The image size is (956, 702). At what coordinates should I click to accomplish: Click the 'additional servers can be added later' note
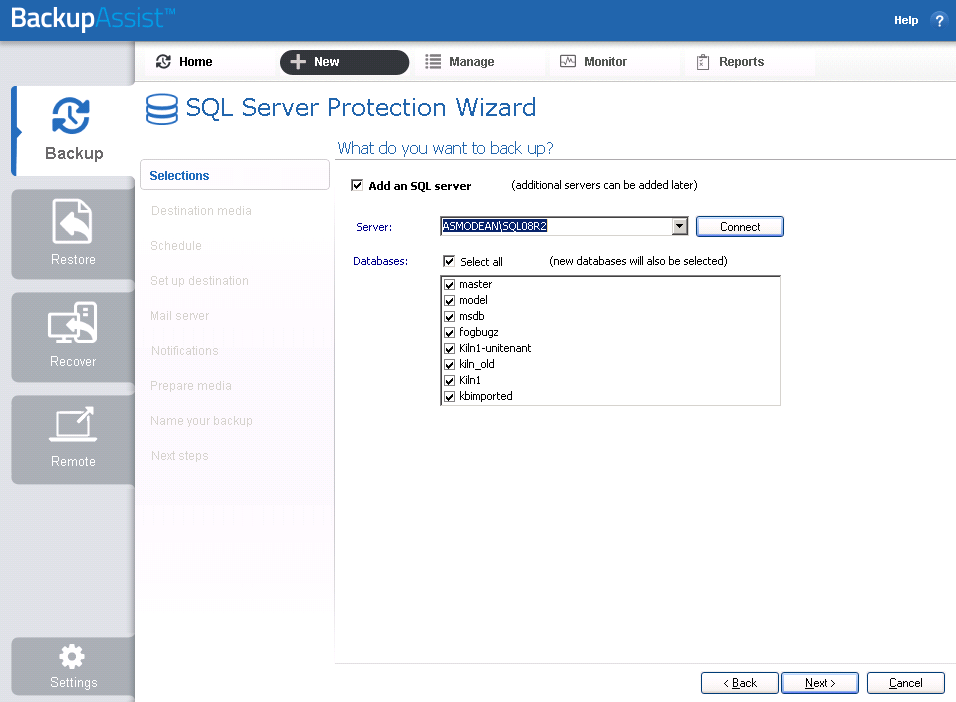pyautogui.click(x=604, y=185)
